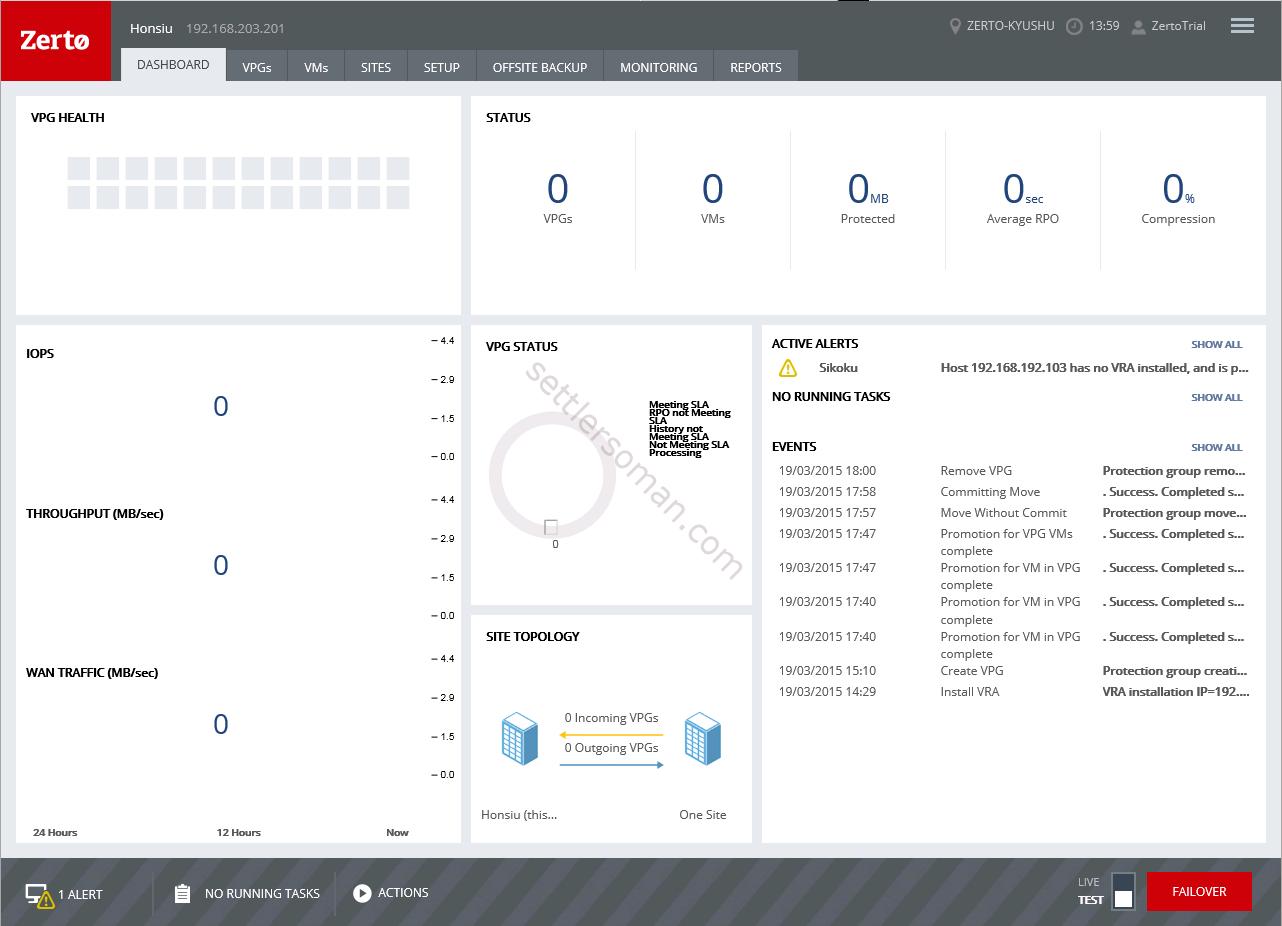Image resolution: width=1282 pixels, height=926 pixels.
Task: Click the Zerto logo
Action: click(x=55, y=41)
